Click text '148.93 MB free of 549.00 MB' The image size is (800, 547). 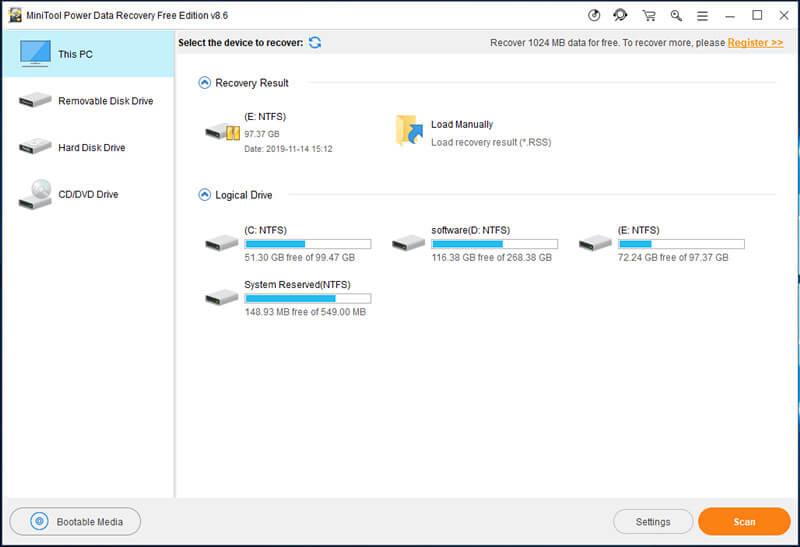305,312
